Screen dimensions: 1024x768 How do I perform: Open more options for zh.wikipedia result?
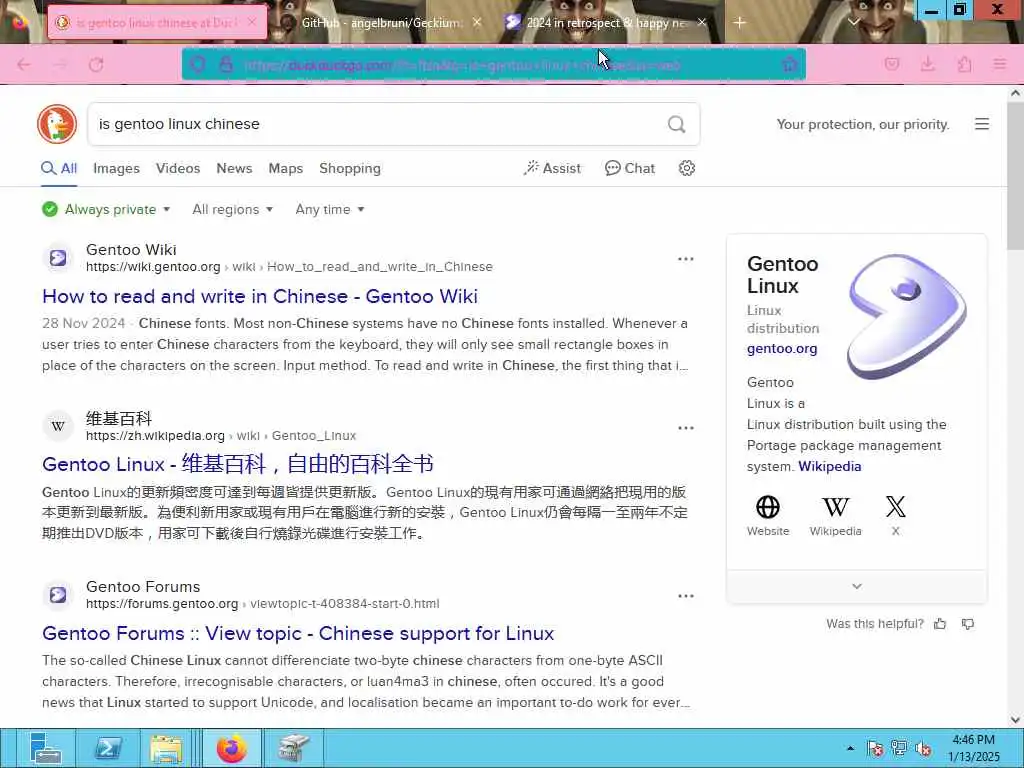click(x=686, y=428)
